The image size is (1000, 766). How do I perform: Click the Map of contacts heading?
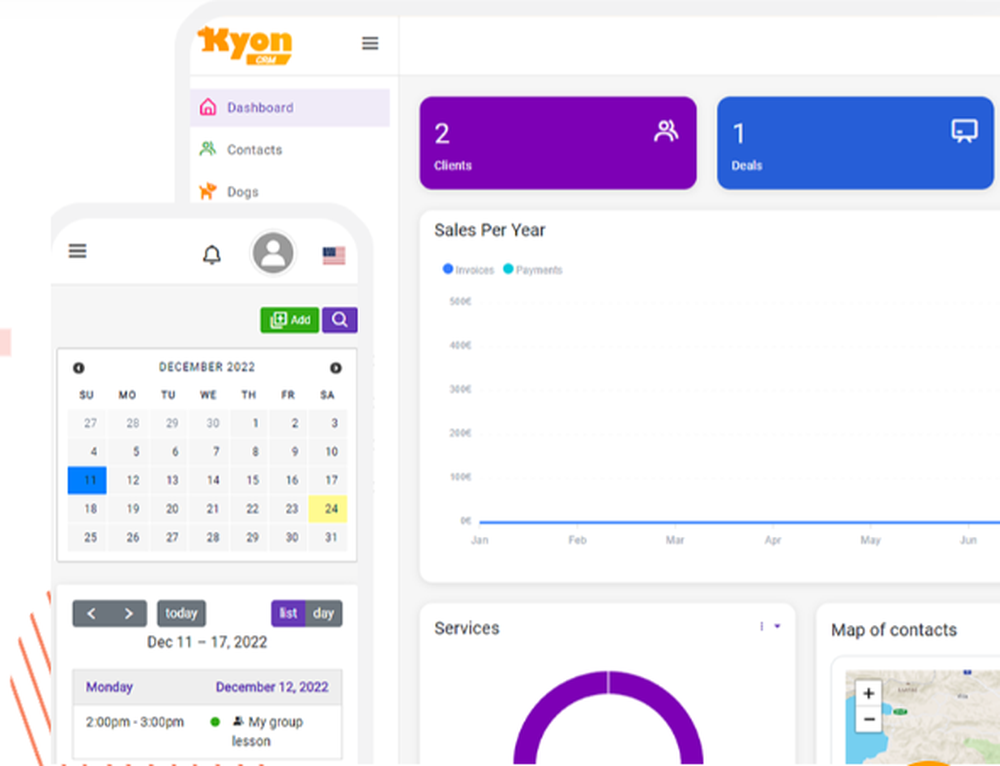tap(893, 630)
